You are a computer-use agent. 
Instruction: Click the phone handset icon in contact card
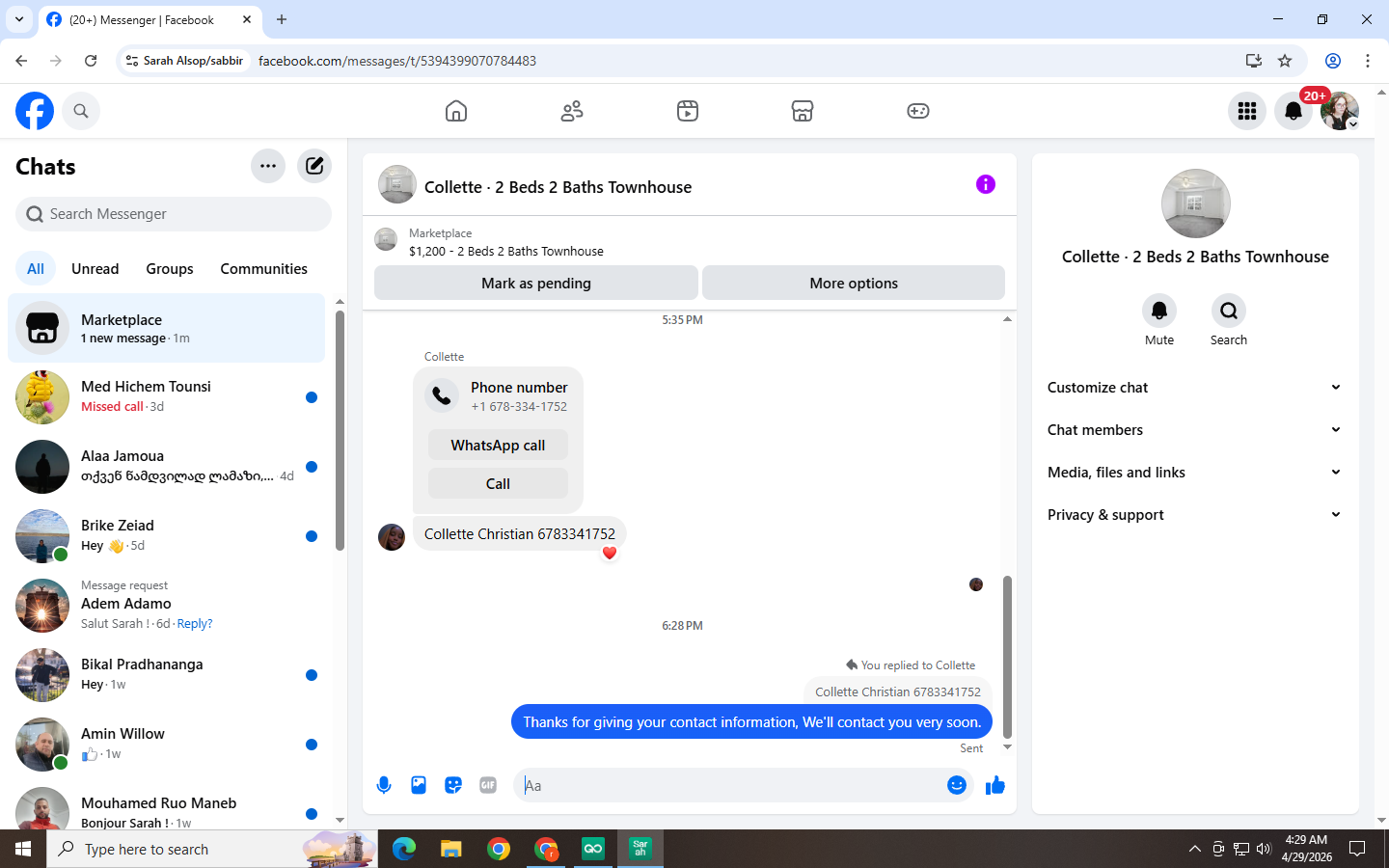pyautogui.click(x=442, y=395)
